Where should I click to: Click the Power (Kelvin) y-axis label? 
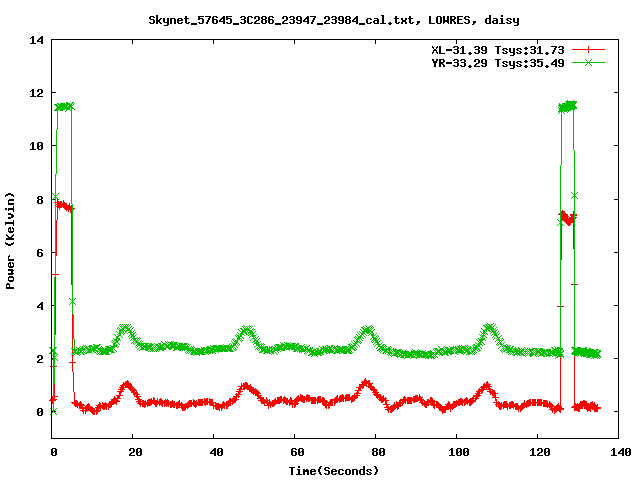(x=10, y=241)
